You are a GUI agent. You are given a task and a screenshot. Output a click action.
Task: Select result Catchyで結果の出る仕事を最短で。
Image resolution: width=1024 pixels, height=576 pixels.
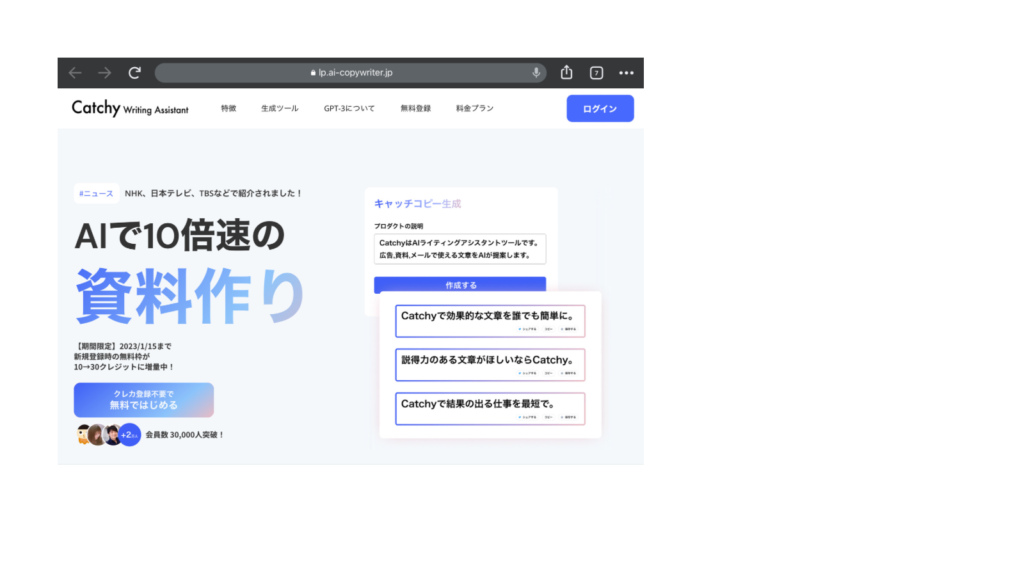click(x=490, y=408)
